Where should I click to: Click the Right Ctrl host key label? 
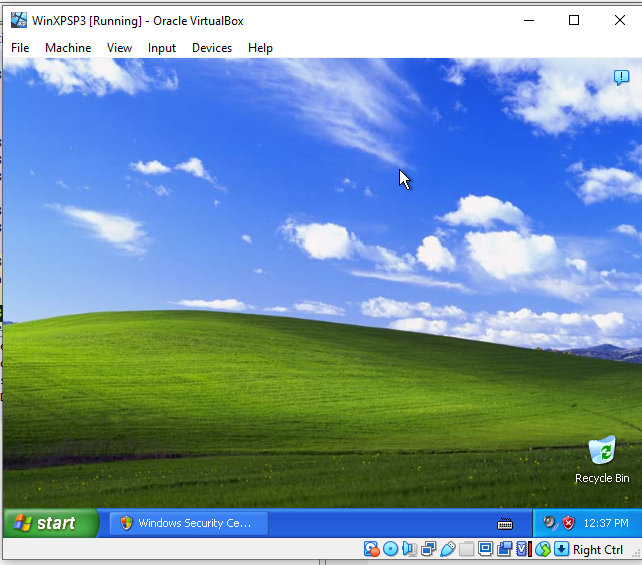(598, 549)
